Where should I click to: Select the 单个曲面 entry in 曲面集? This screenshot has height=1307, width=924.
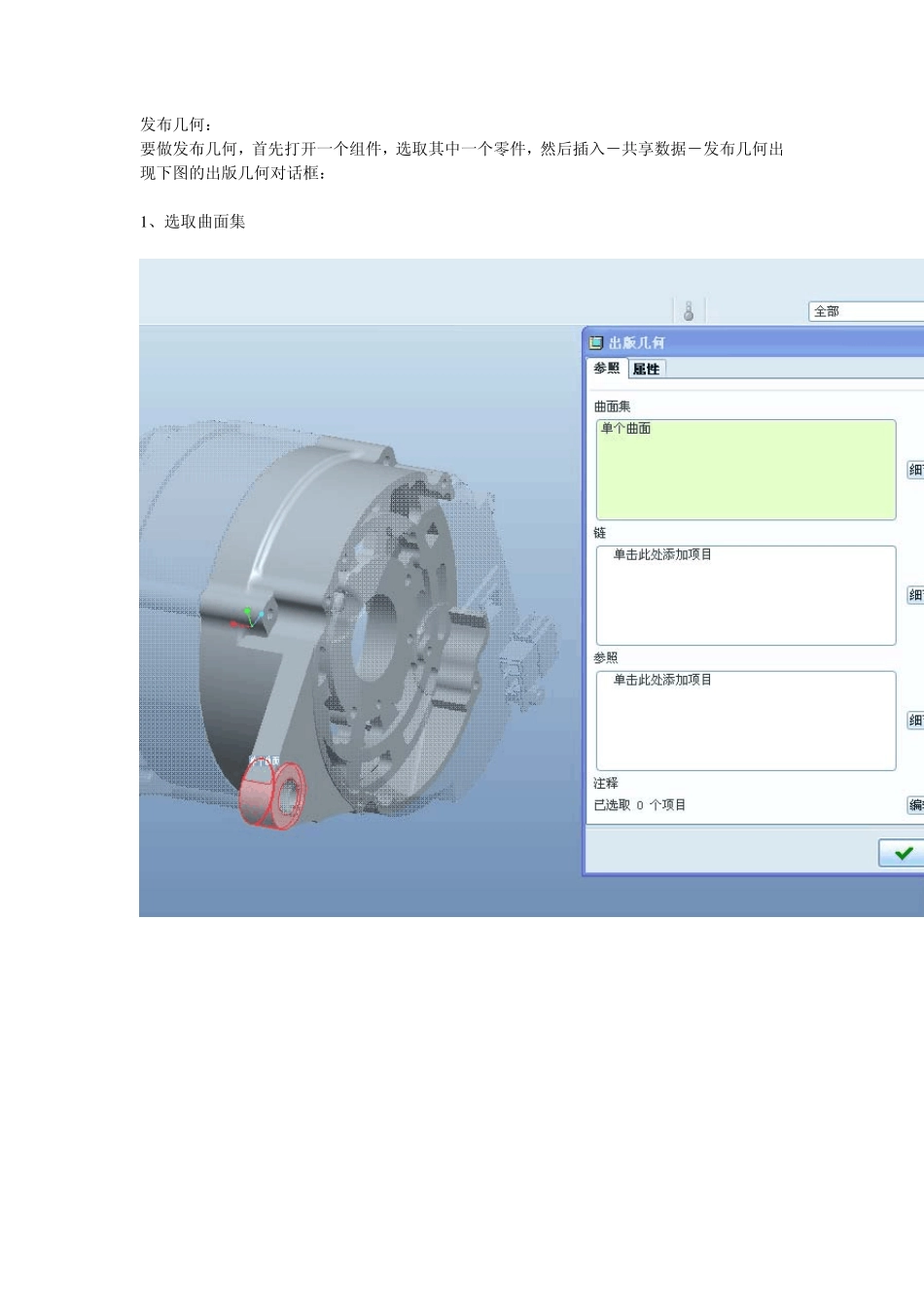pyautogui.click(x=626, y=428)
